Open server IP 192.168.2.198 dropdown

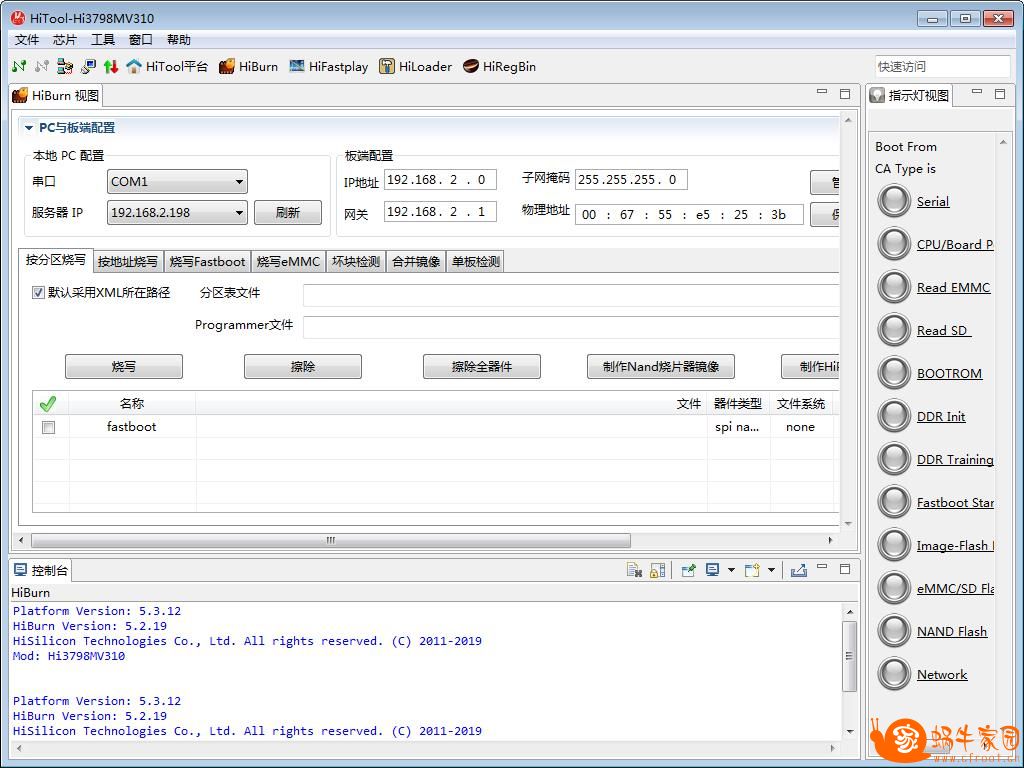(177, 212)
